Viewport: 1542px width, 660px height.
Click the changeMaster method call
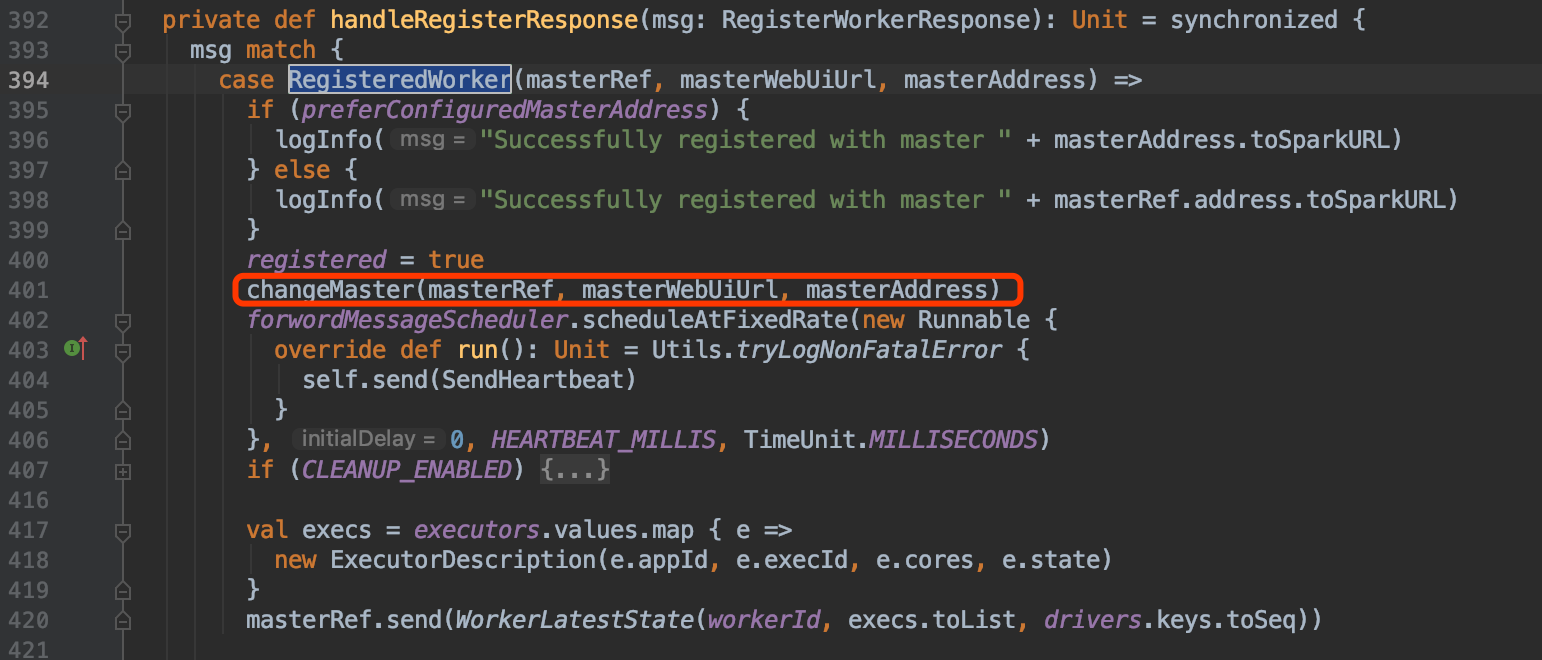[330, 290]
